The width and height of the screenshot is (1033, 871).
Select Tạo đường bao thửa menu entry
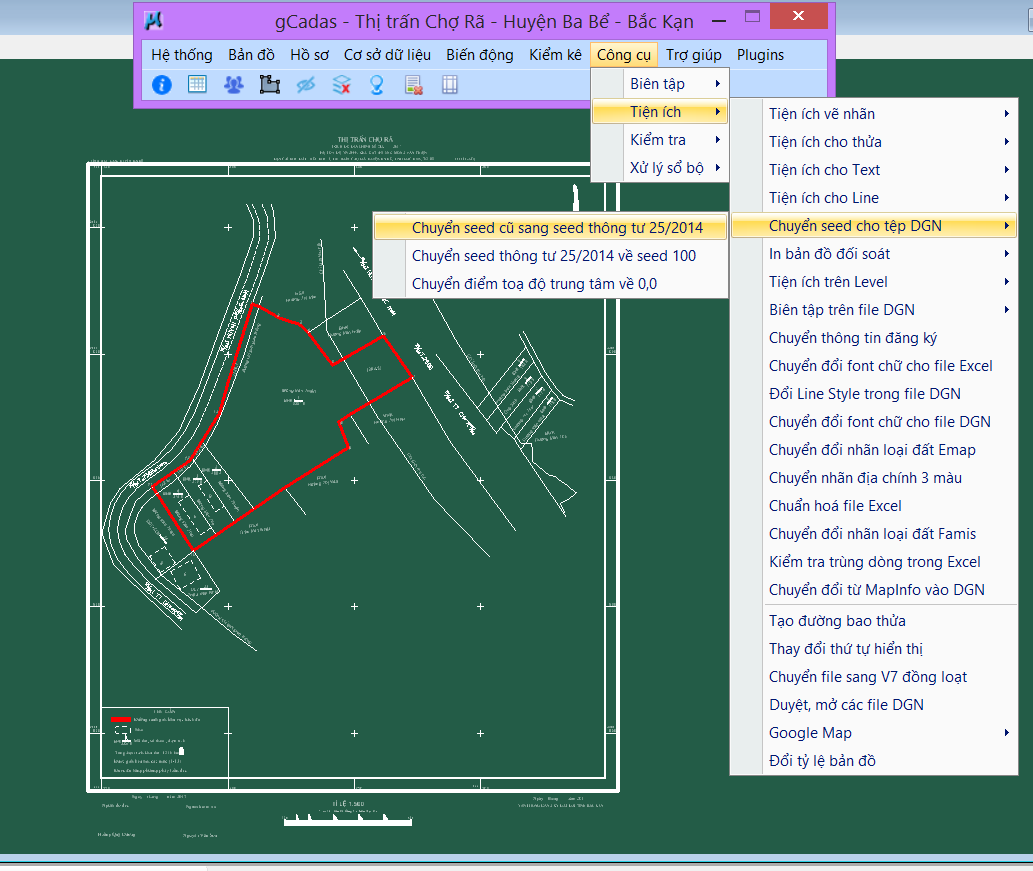(837, 621)
